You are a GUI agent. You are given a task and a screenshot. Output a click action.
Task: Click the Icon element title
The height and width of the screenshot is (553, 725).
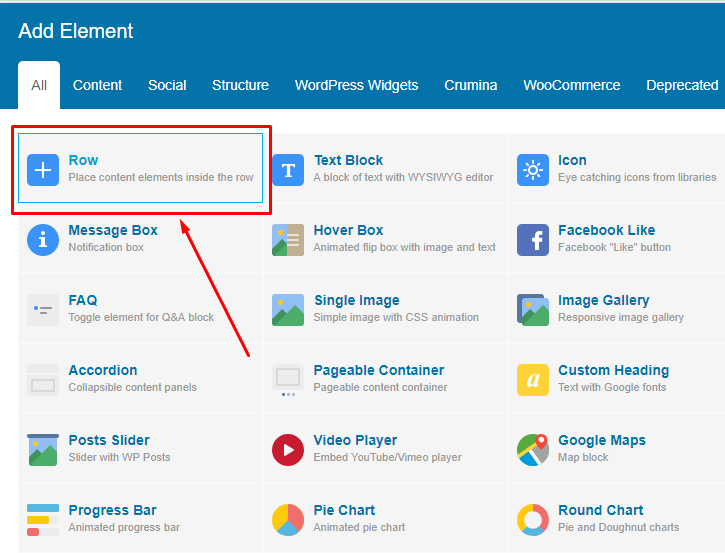pyautogui.click(x=572, y=160)
